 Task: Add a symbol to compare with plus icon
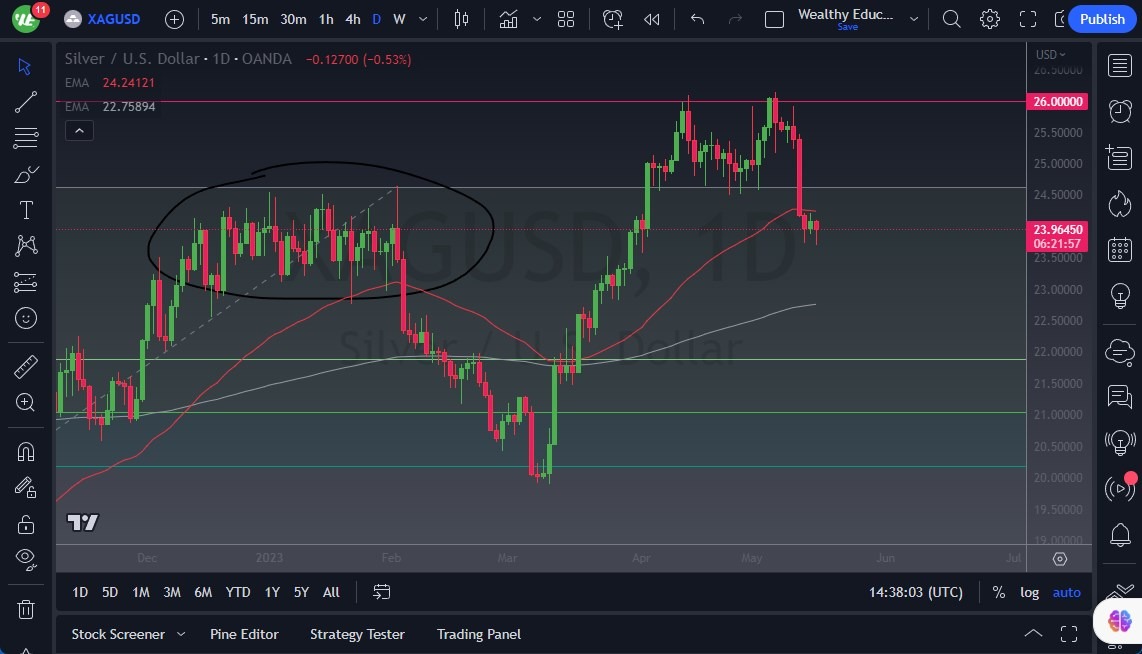point(174,20)
